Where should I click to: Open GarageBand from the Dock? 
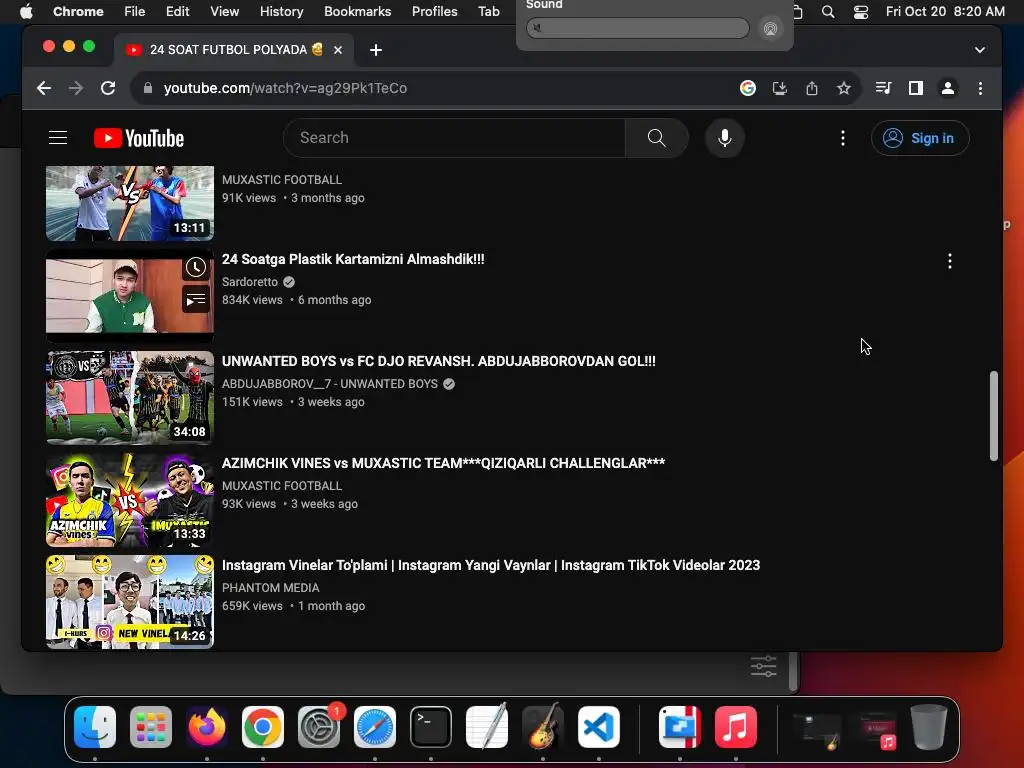(x=543, y=726)
